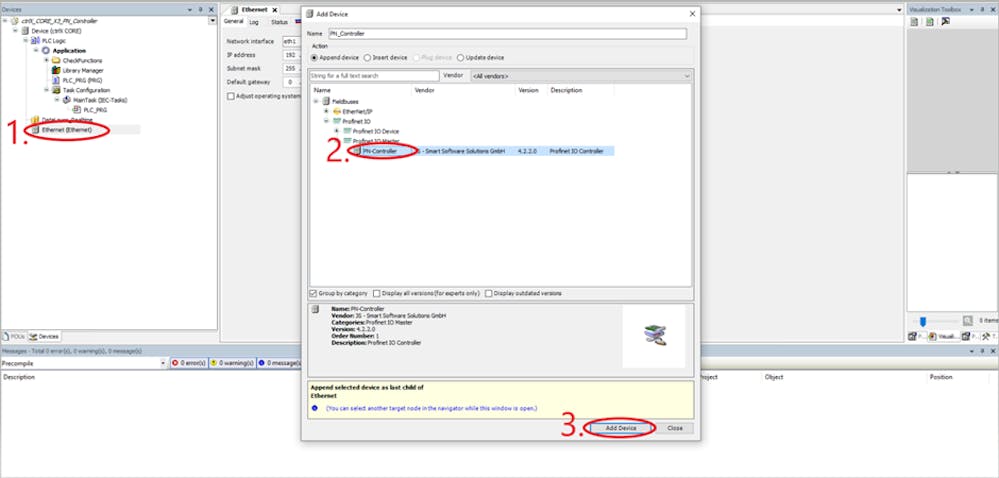This screenshot has width=999, height=478.
Task: Switch to the General tab
Action: point(233,22)
